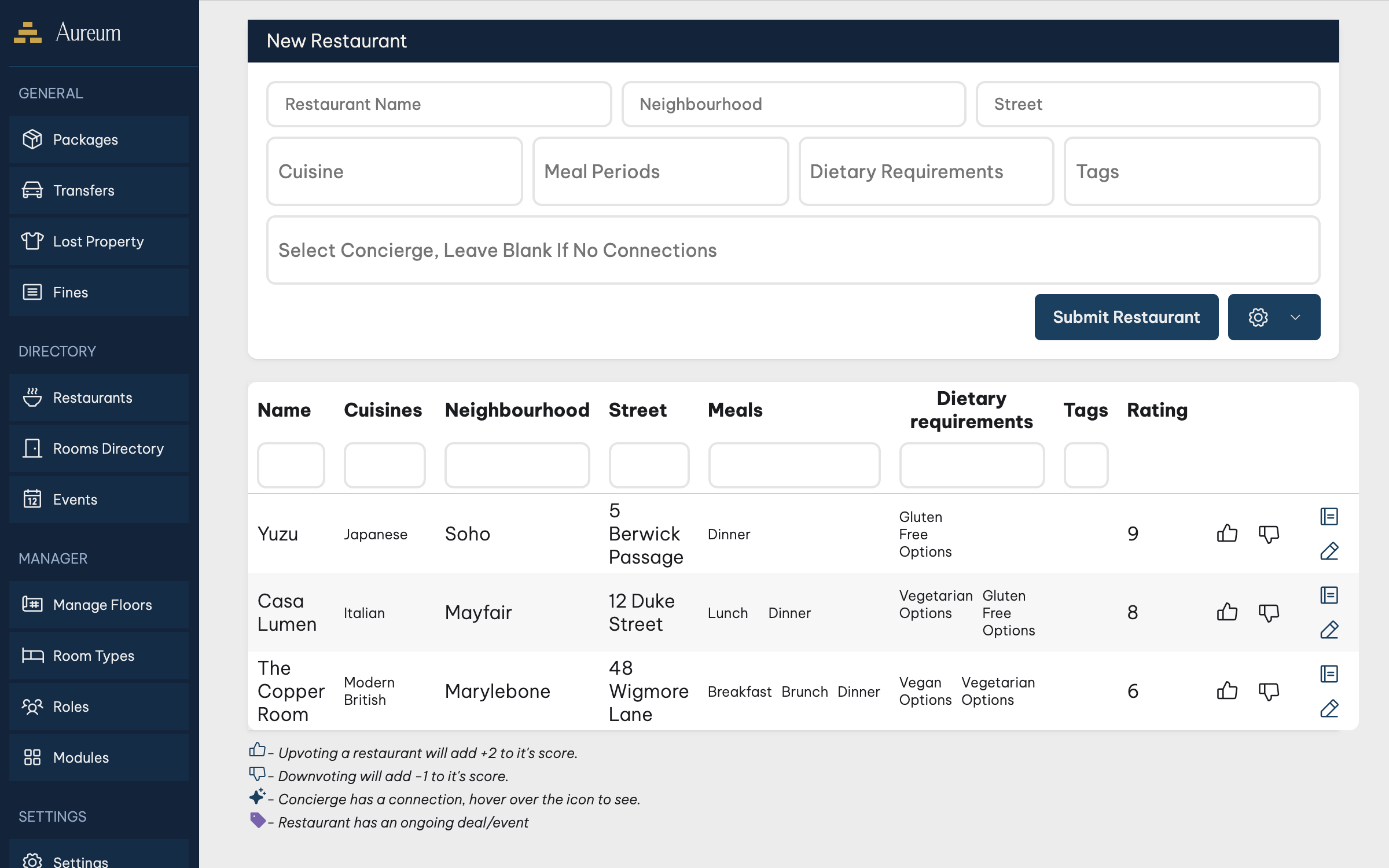Screen dimensions: 1389x868
Task: Click the Dietary requirements filter box
Action: (972, 465)
